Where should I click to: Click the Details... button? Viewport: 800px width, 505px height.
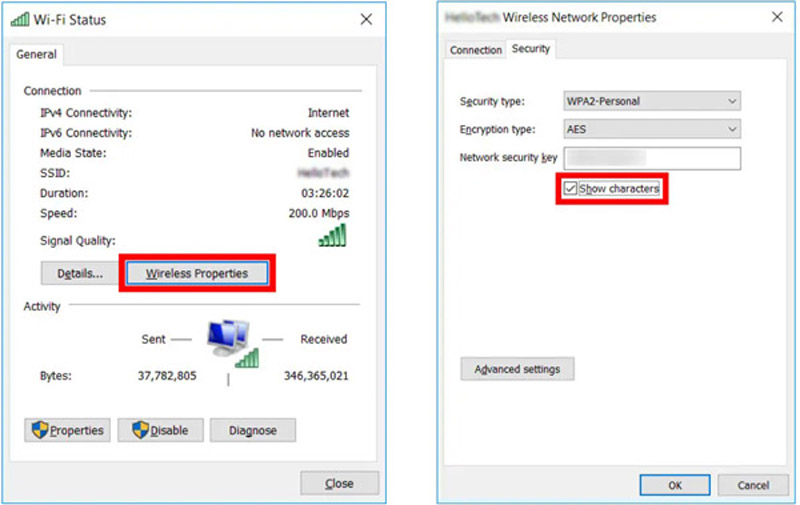(x=79, y=273)
